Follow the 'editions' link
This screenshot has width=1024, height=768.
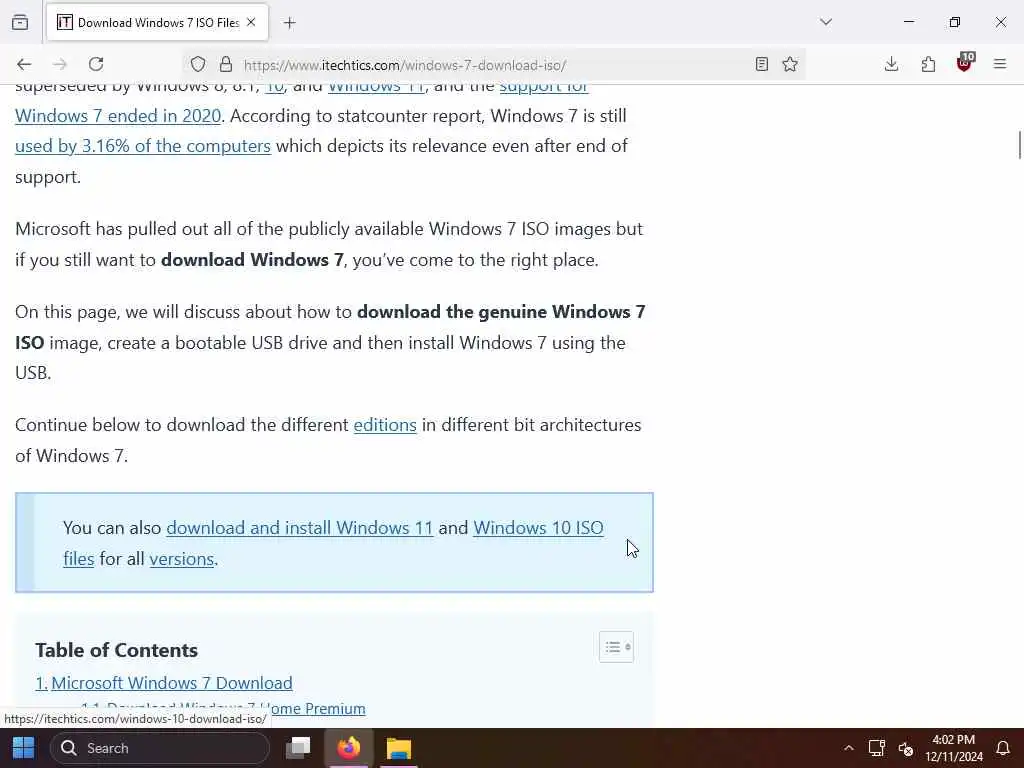pyautogui.click(x=385, y=425)
